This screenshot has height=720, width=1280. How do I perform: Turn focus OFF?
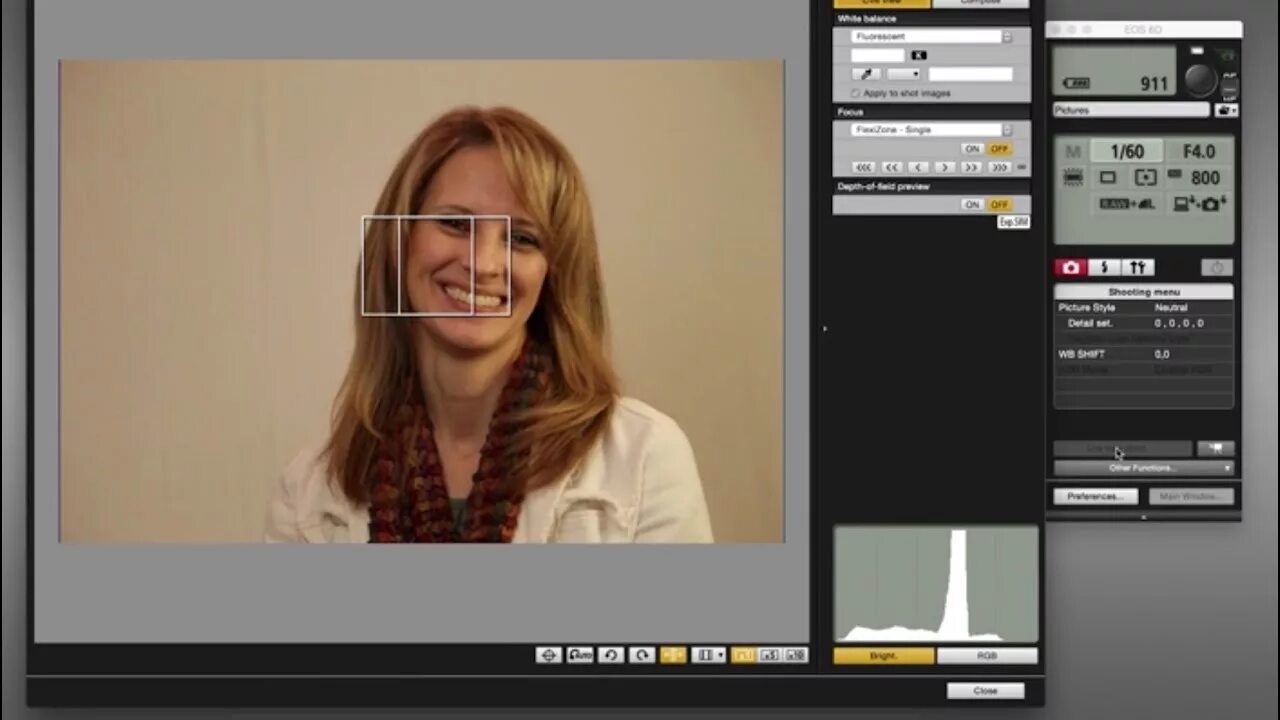point(999,149)
